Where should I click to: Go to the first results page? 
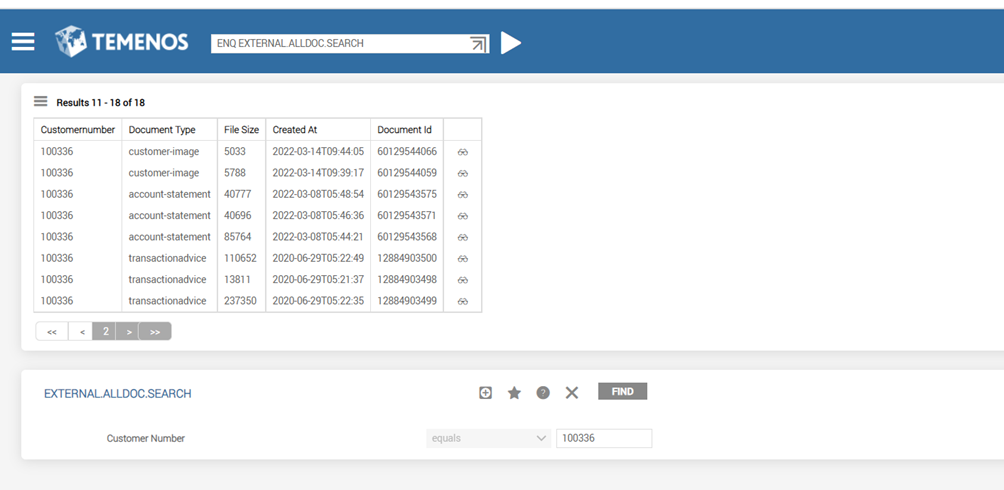click(x=52, y=332)
